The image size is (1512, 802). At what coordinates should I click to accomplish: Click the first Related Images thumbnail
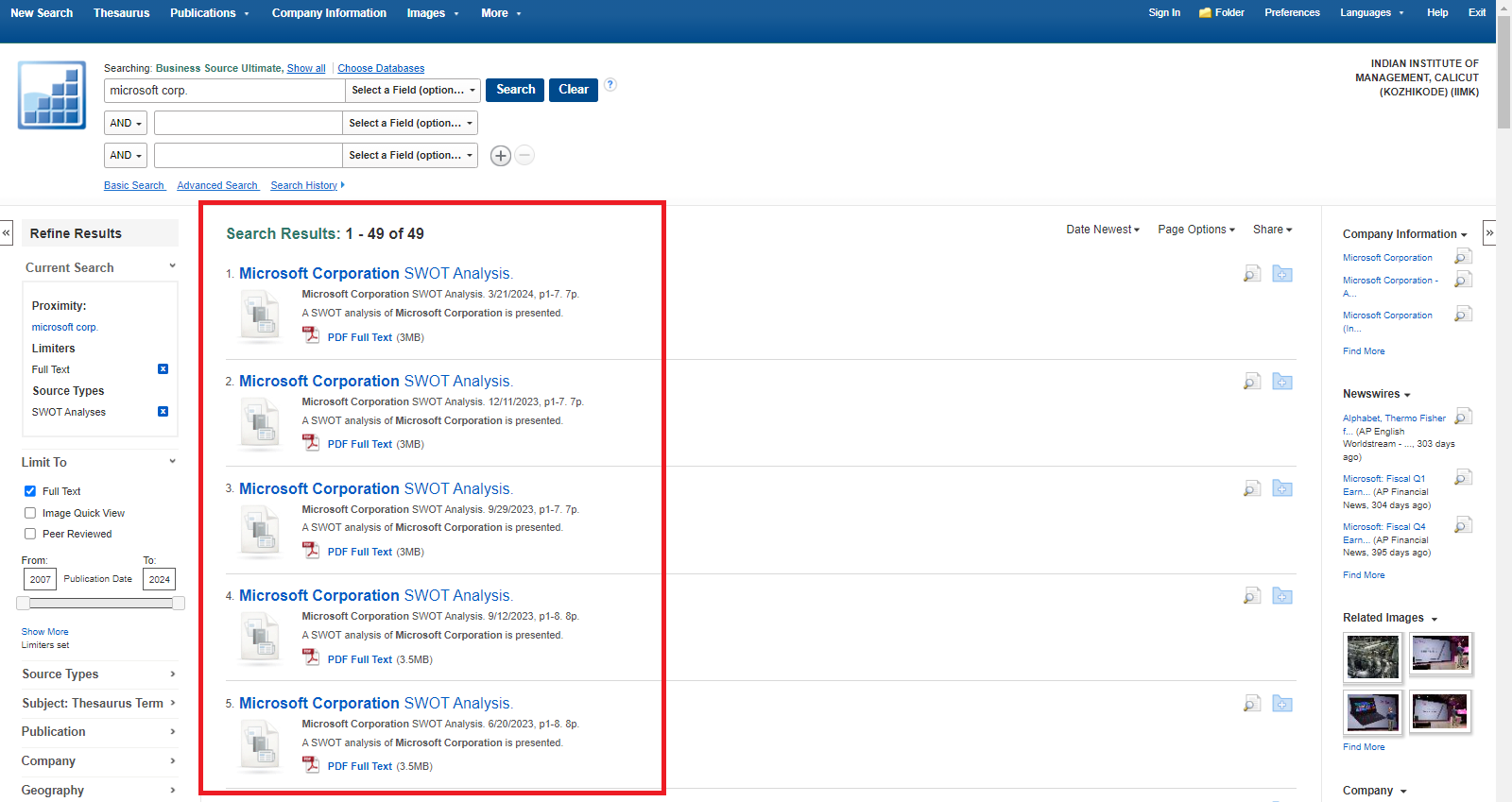[x=1372, y=656]
